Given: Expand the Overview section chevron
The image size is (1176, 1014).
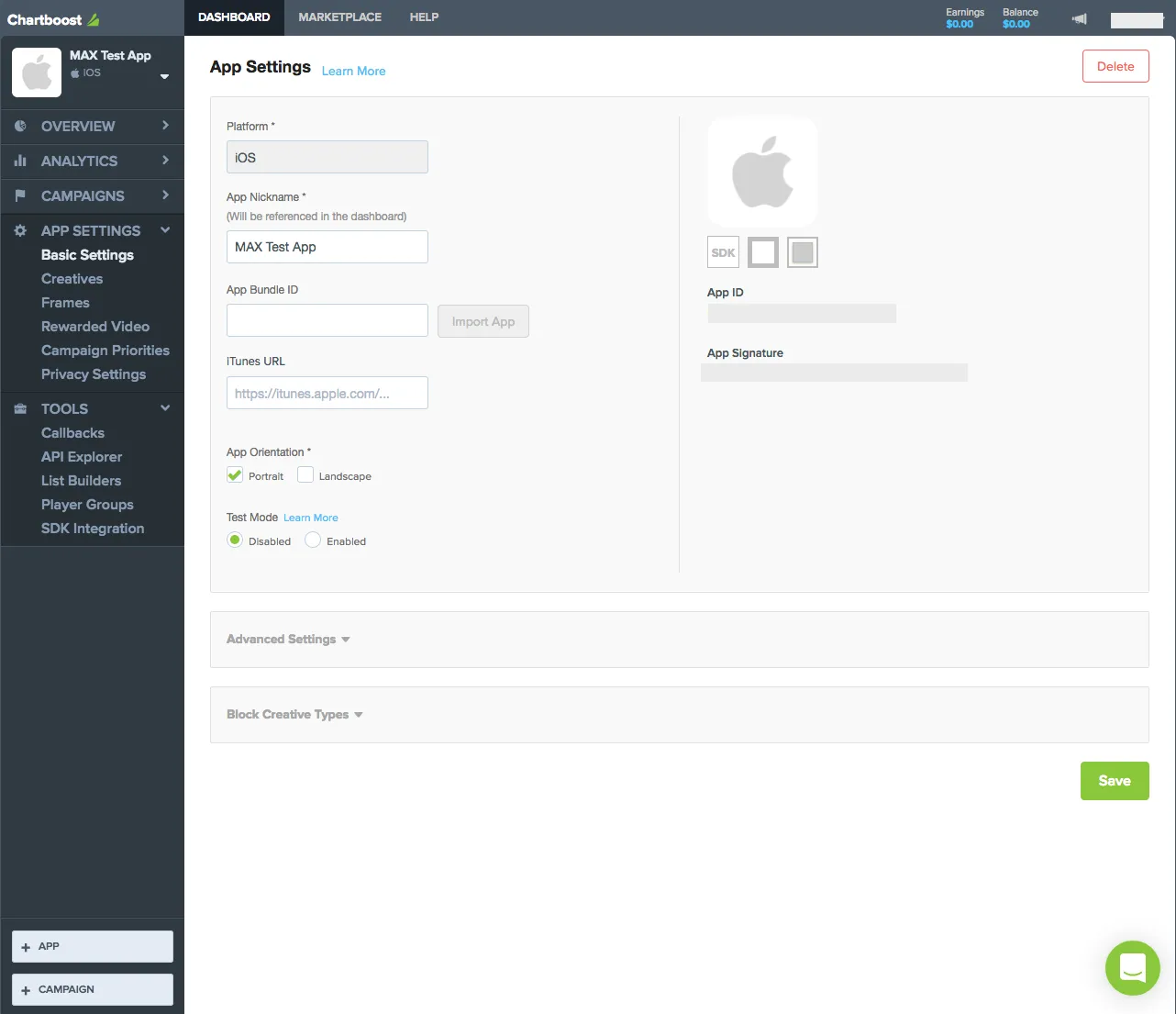Looking at the screenshot, I should point(165,125).
